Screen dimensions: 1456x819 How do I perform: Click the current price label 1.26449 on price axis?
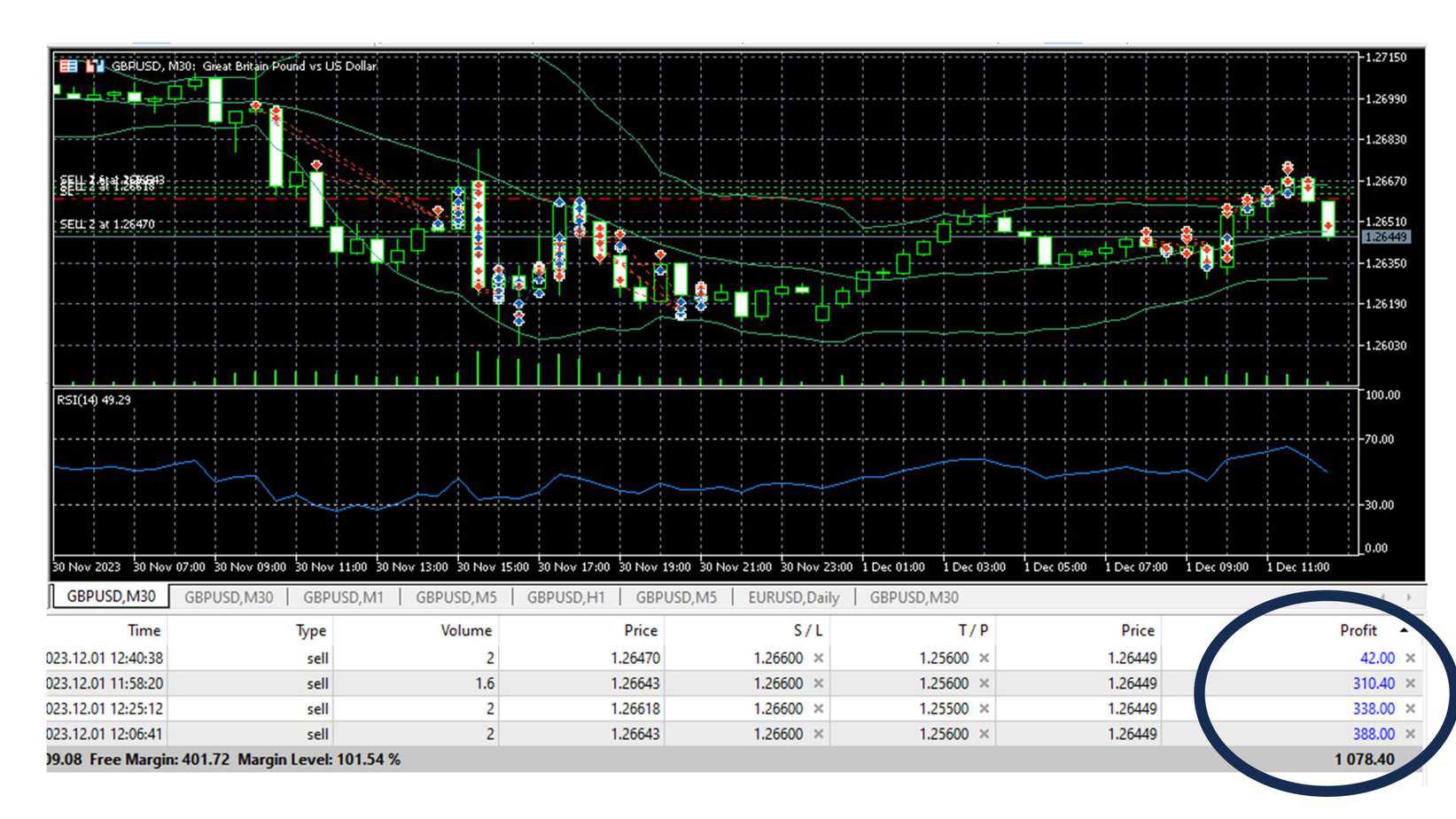tap(1385, 237)
